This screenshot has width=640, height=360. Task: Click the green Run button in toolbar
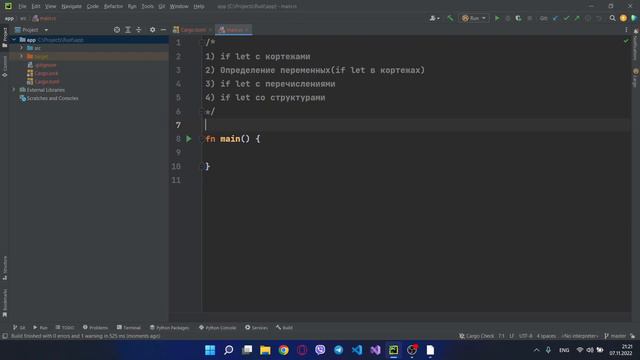pyautogui.click(x=497, y=18)
